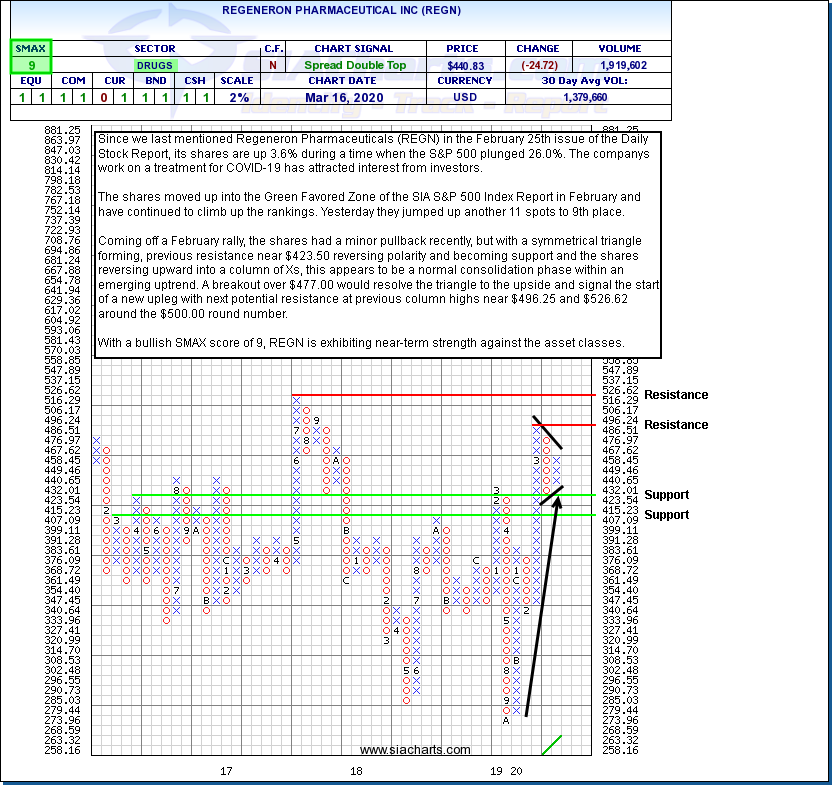Click the DRUGS sector label
Screen dimensions: 832x785
click(x=154, y=65)
